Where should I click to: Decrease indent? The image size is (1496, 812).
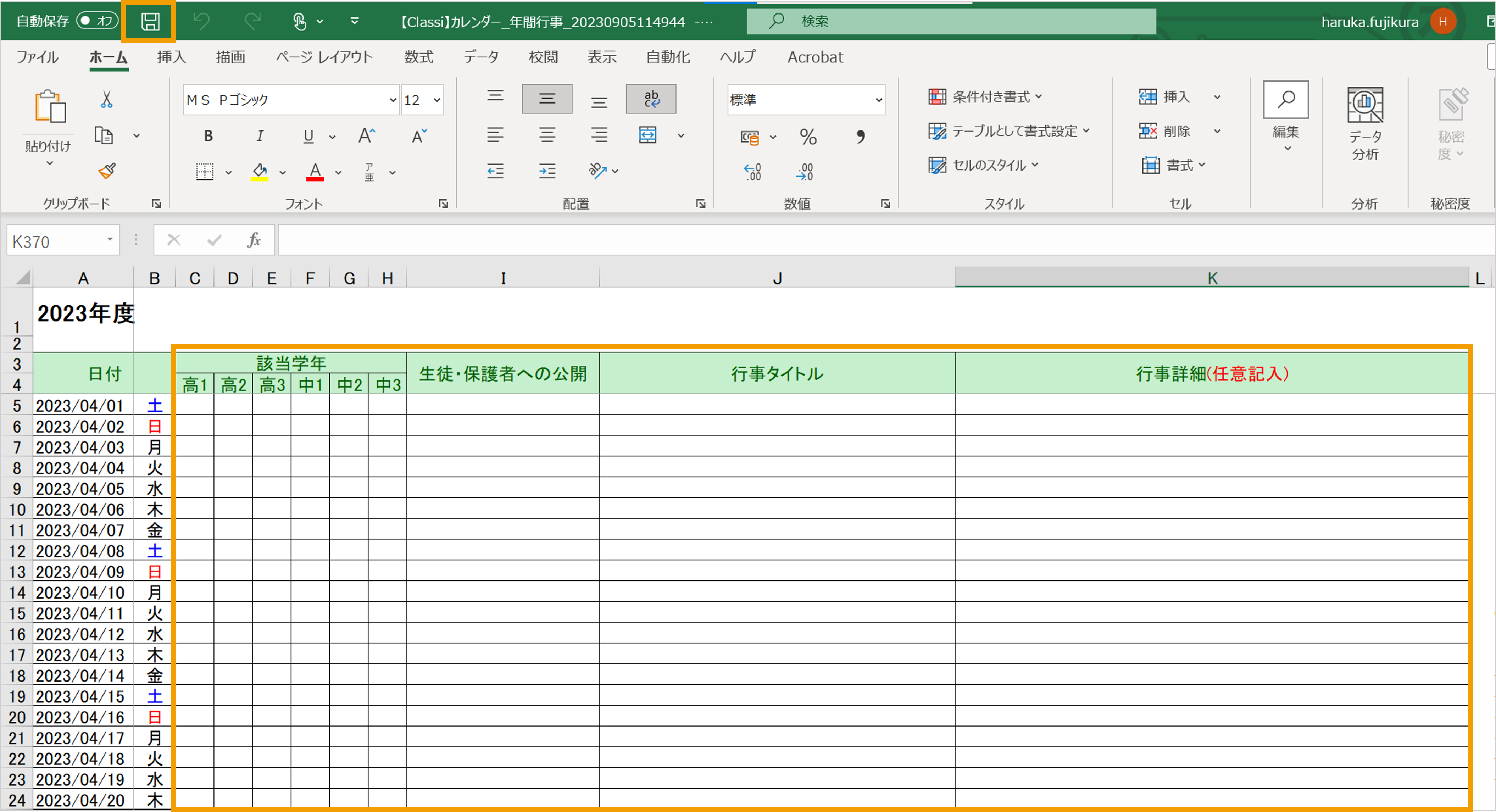[x=495, y=171]
